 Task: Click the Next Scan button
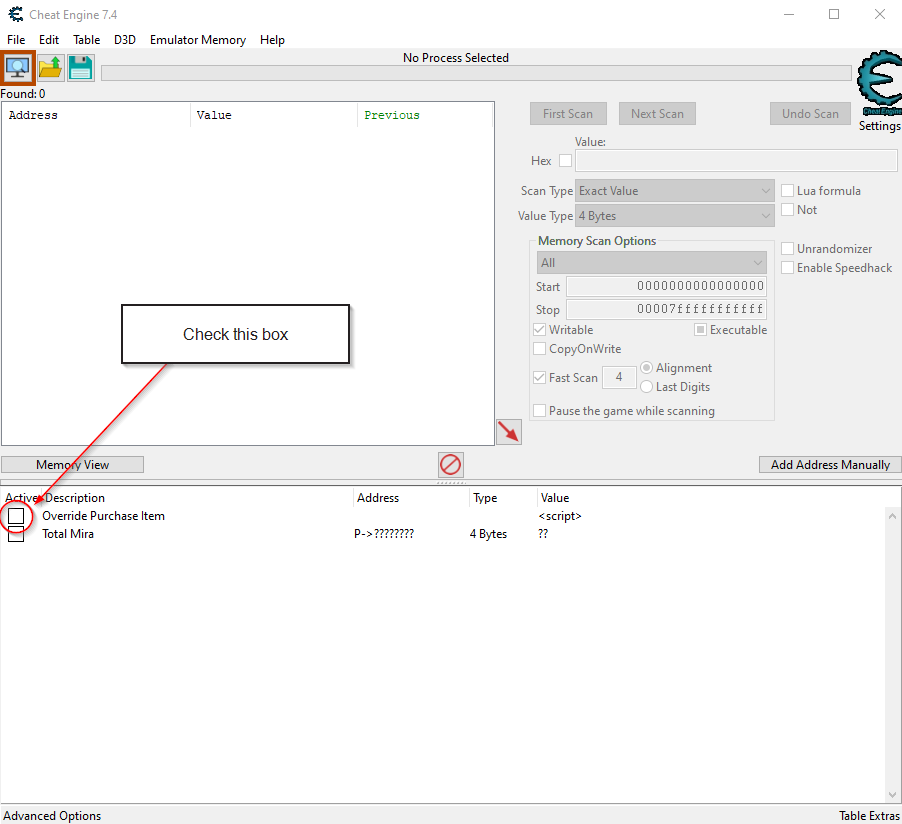pyautogui.click(x=657, y=113)
